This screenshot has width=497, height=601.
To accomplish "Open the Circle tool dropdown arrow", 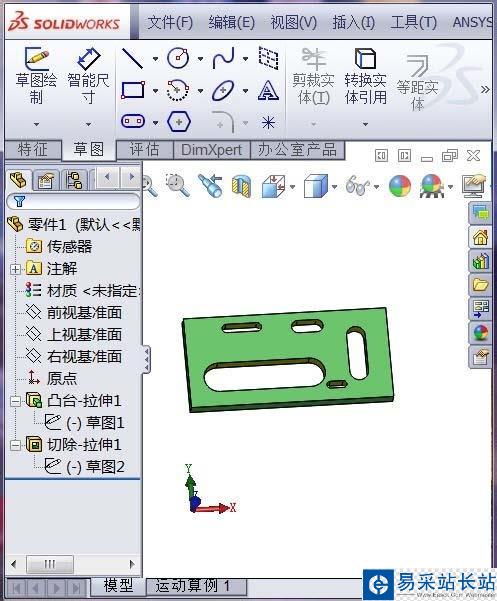I will [200, 59].
